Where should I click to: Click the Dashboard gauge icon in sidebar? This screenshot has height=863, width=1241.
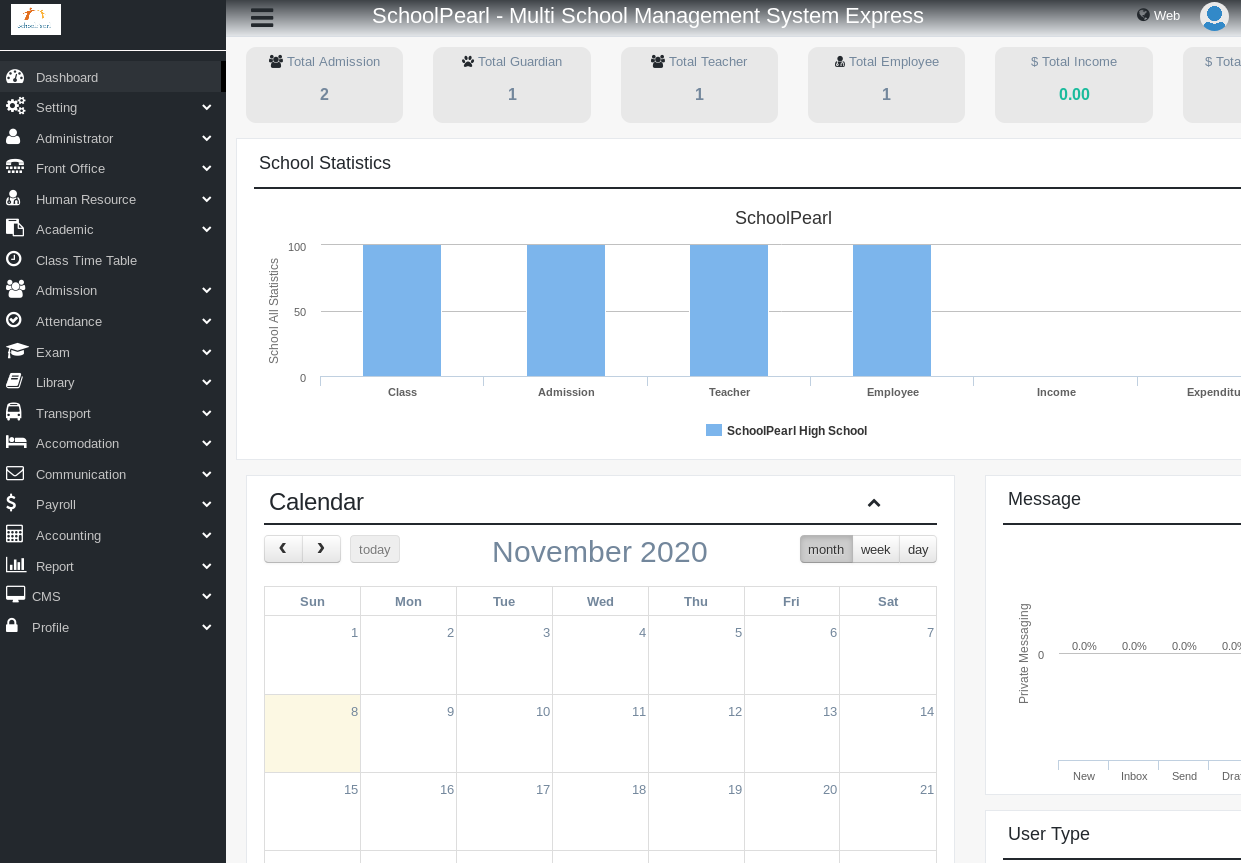coord(14,77)
